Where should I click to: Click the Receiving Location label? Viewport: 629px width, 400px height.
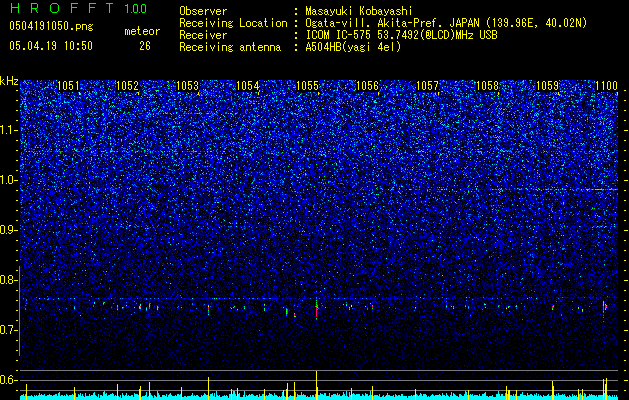(x=233, y=23)
